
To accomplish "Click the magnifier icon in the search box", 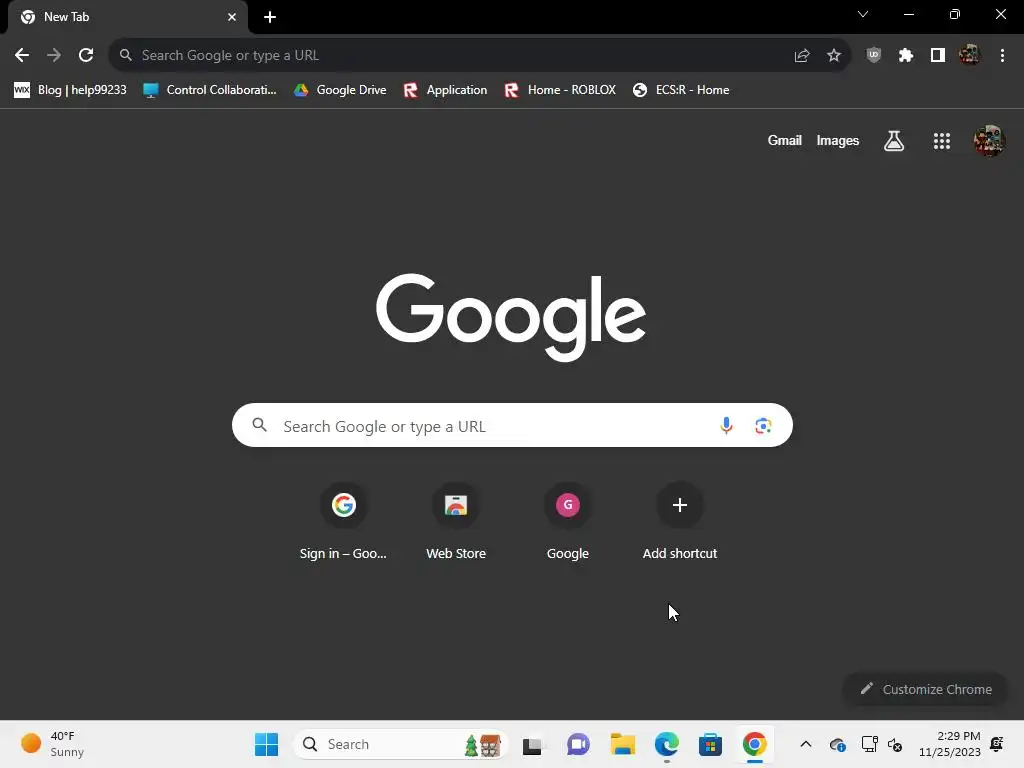I will (259, 425).
